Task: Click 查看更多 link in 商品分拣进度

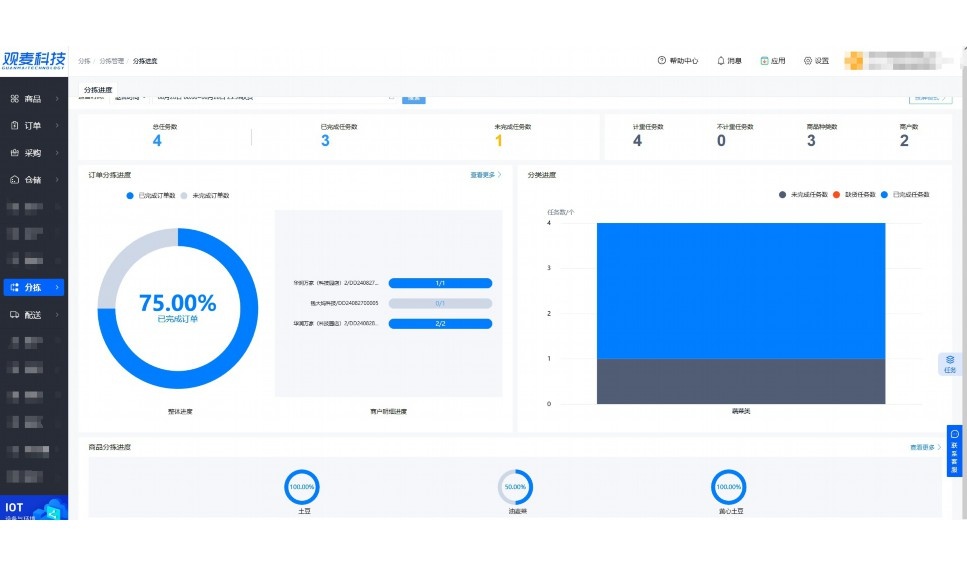Action: [925, 447]
